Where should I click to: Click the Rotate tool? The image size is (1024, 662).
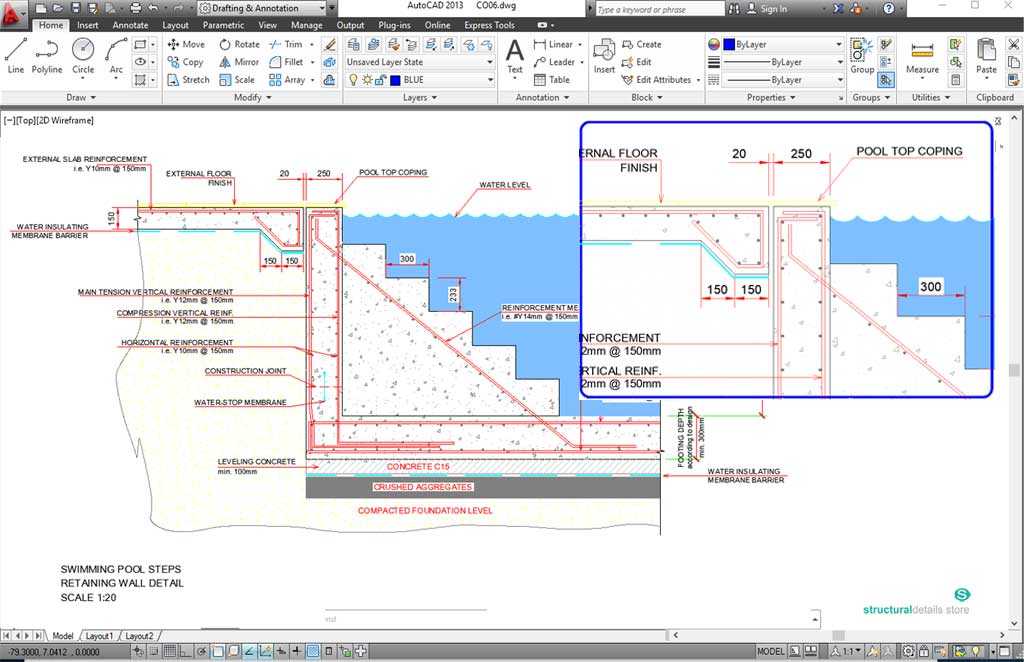pos(238,44)
